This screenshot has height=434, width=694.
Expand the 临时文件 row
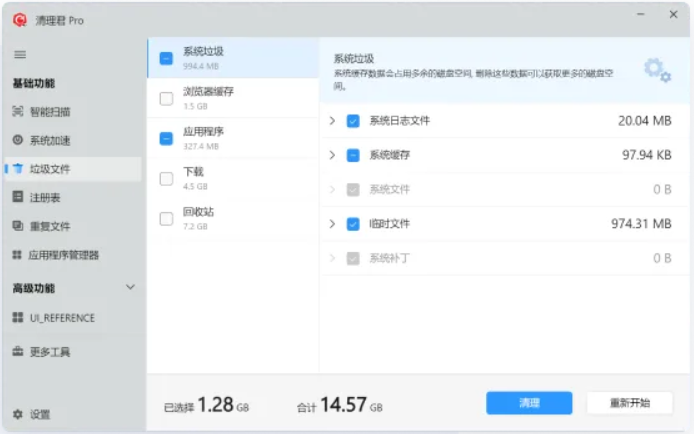pos(332,224)
